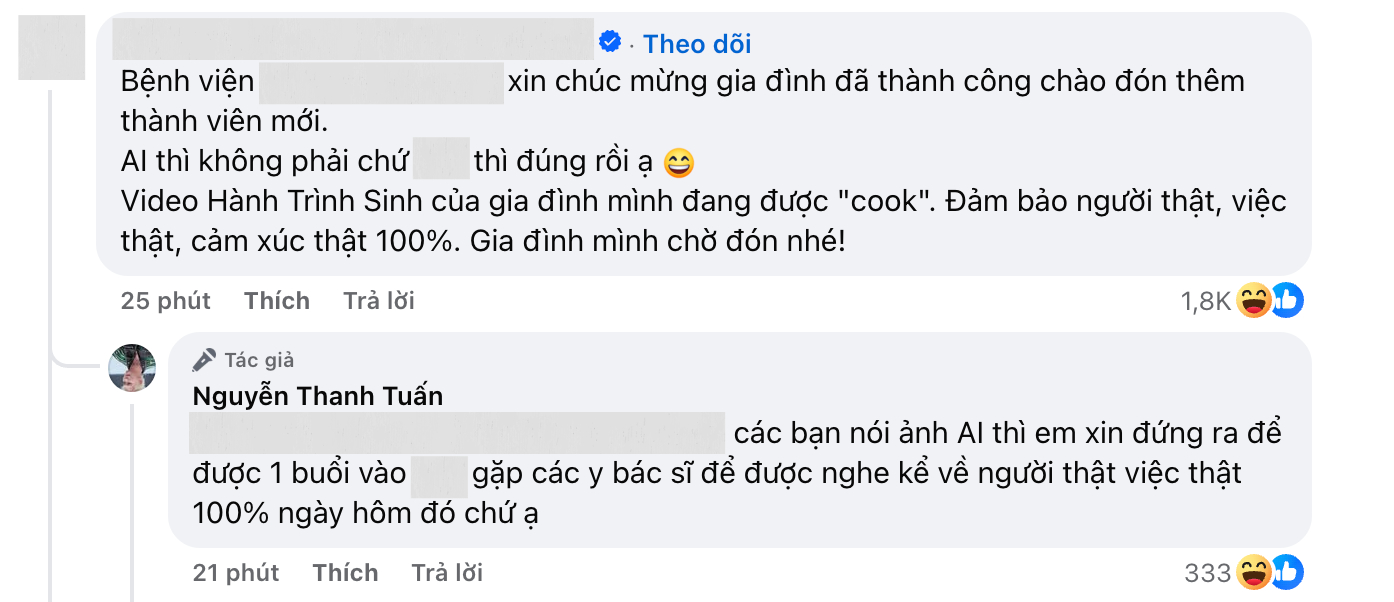Screen dimensions: 1394x602
Task: Click the laughing emoji inside the comment text
Action: click(x=678, y=160)
